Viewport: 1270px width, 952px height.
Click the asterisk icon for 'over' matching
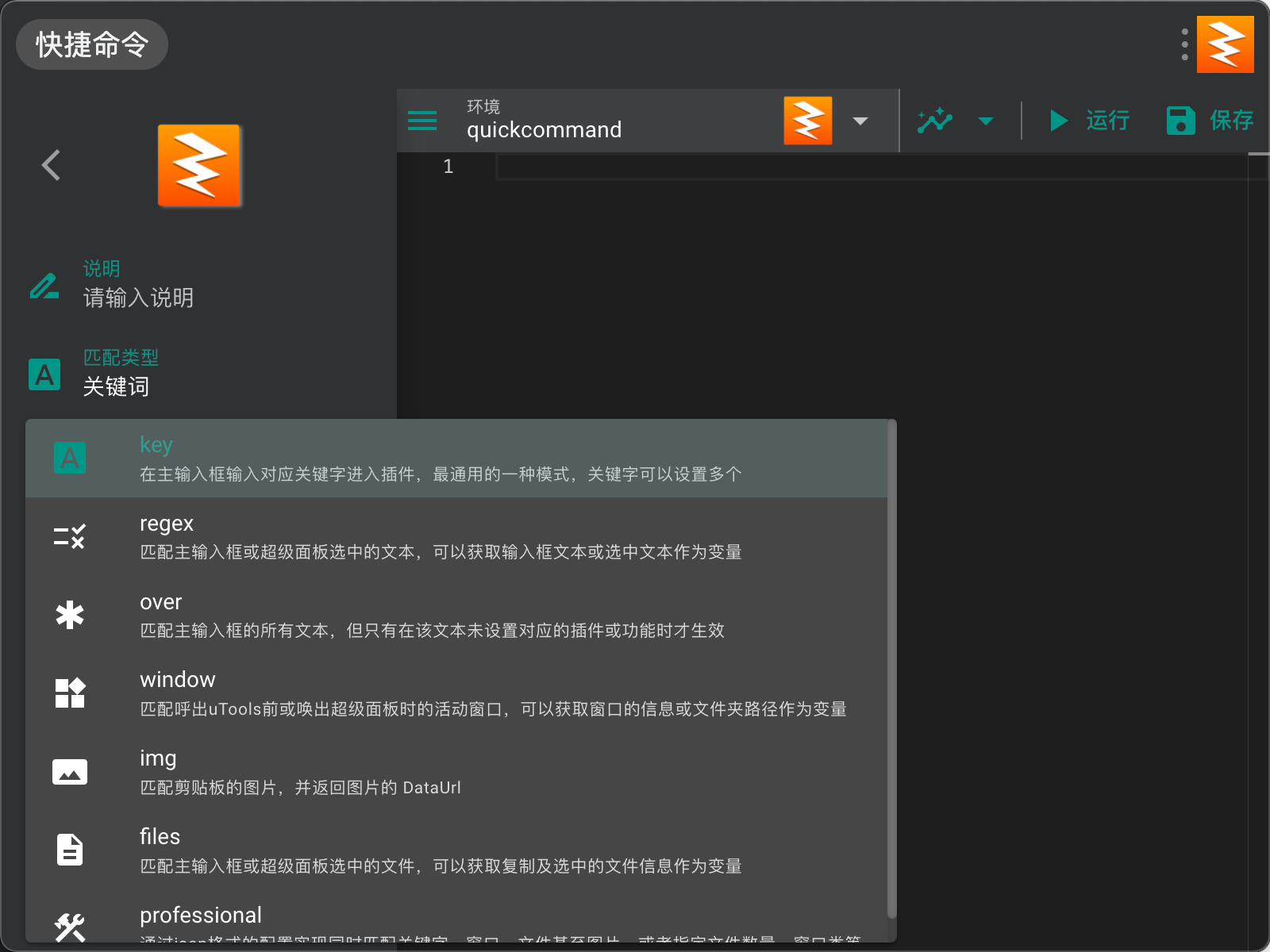click(x=70, y=614)
